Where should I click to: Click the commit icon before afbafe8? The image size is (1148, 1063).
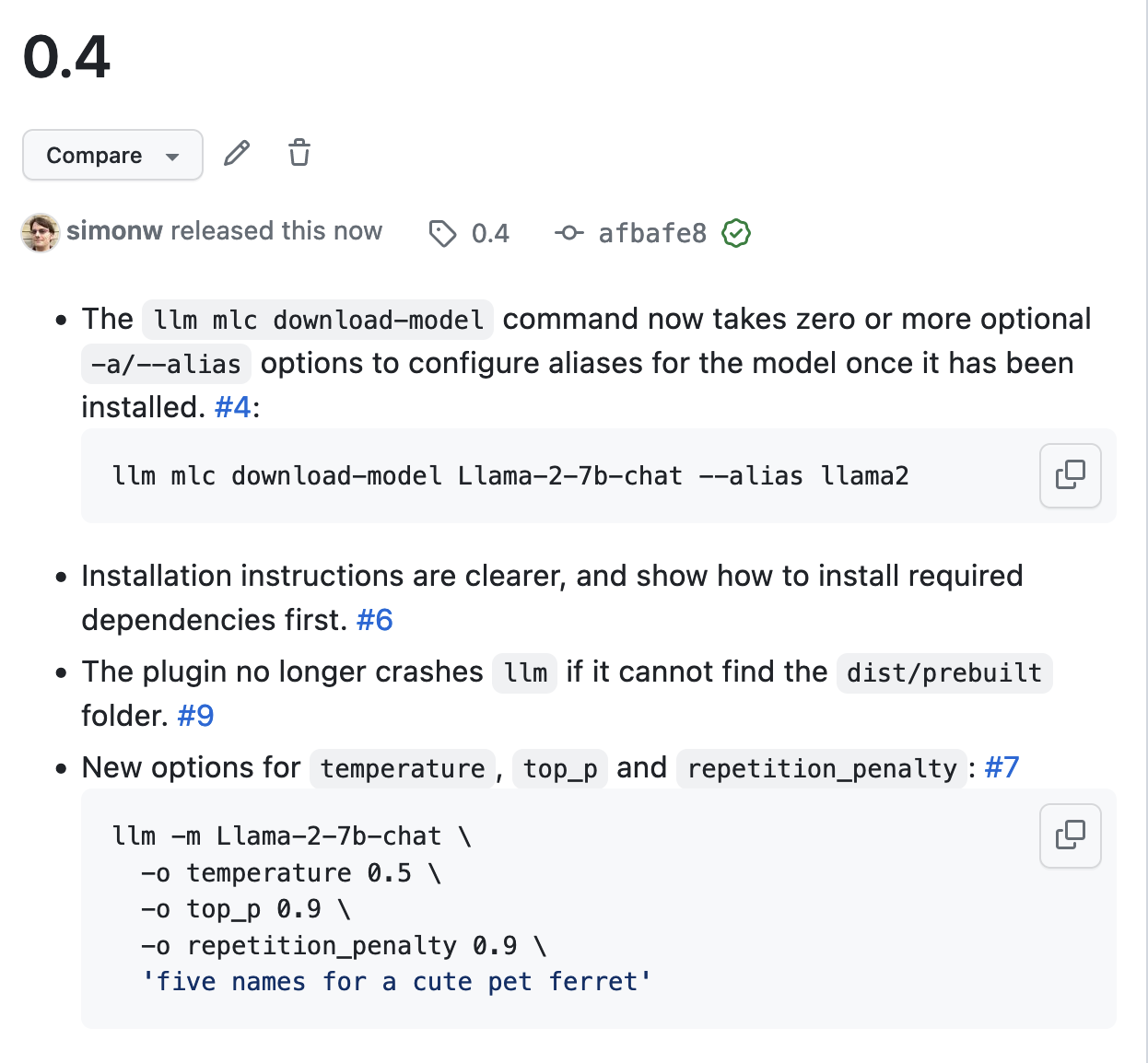pos(568,233)
